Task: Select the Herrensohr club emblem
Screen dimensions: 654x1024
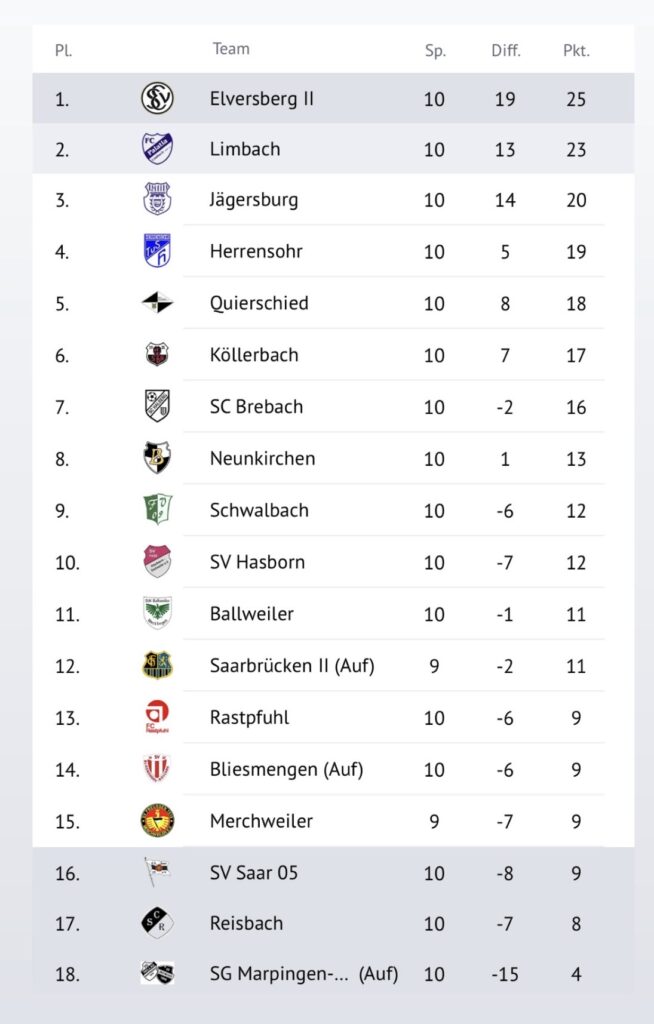Action: click(157, 251)
